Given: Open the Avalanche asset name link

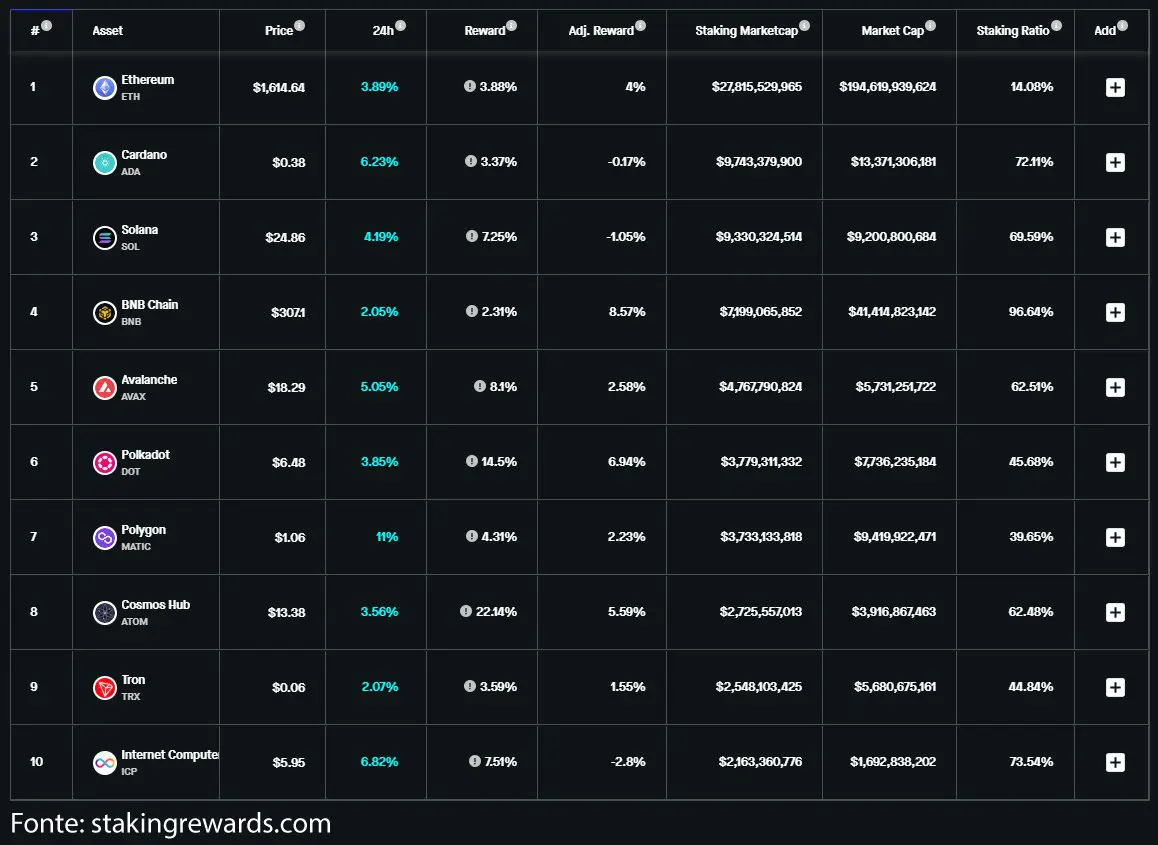Looking at the screenshot, I should 149,380.
